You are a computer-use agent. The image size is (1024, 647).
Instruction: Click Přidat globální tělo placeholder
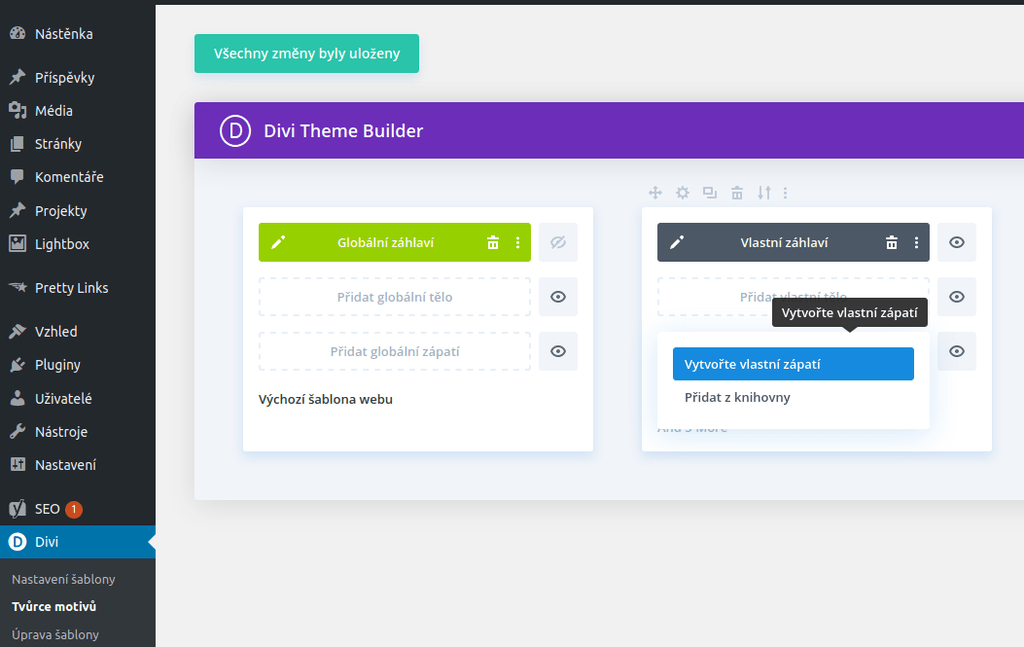point(394,297)
